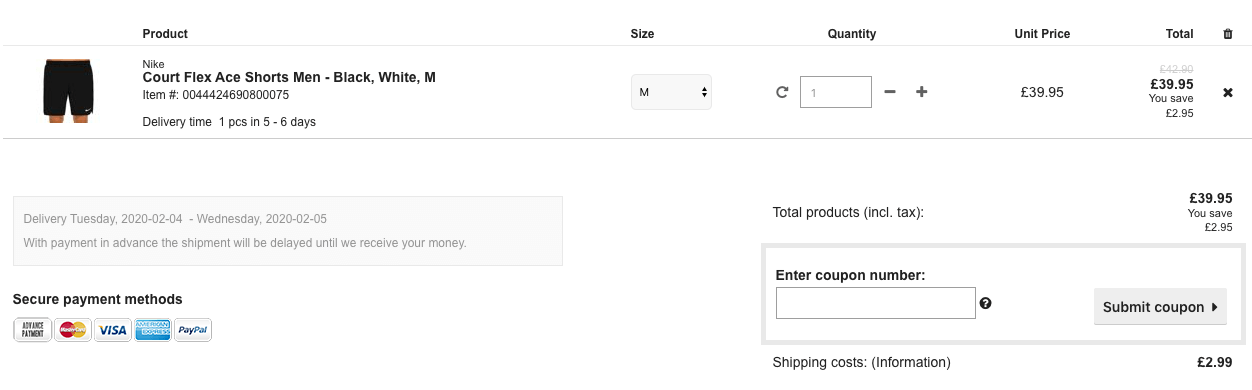The height and width of the screenshot is (390, 1252).
Task: Click the black Nike shorts thumbnail
Action: pyautogui.click(x=68, y=91)
